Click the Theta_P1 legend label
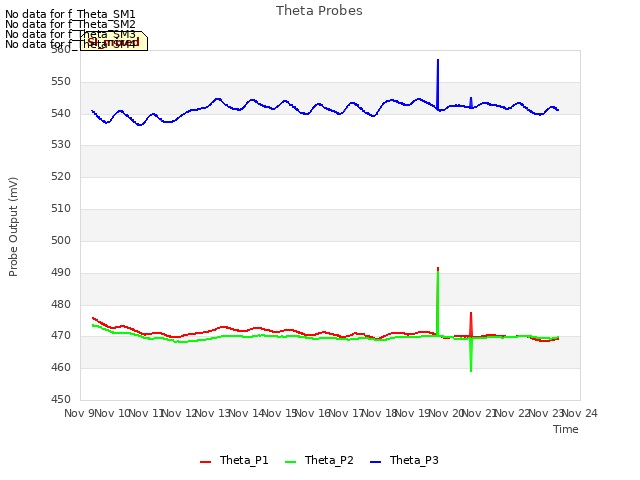640x480 pixels. tap(244, 460)
